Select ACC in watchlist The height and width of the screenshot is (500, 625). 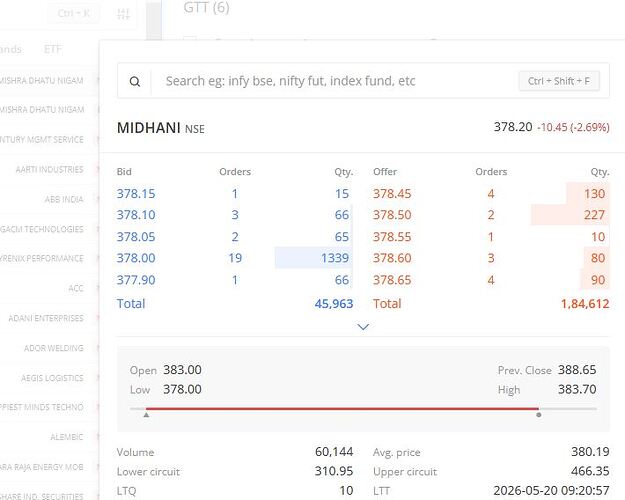(x=76, y=288)
